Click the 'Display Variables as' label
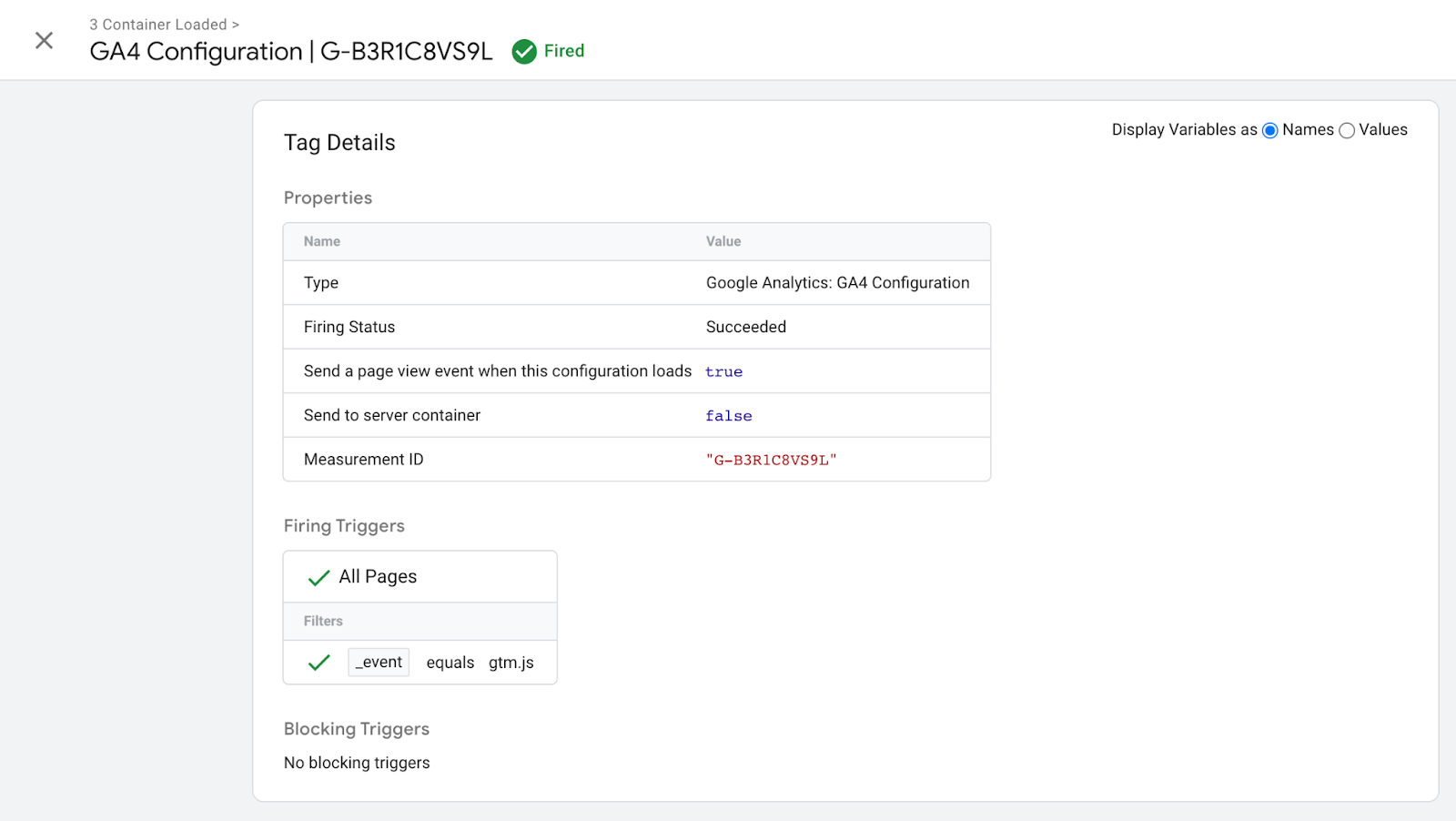Image resolution: width=1456 pixels, height=821 pixels. 1184,130
